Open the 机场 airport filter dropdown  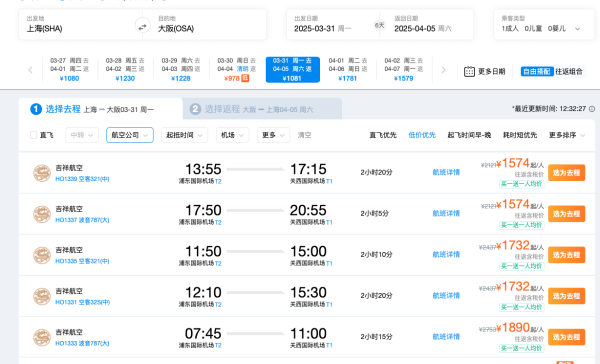pyautogui.click(x=232, y=135)
